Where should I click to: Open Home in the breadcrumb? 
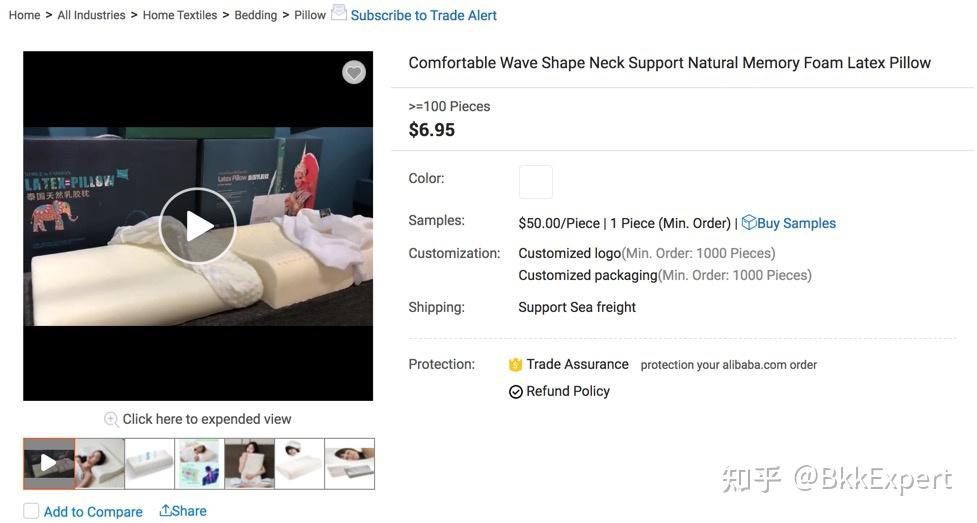click(x=24, y=15)
